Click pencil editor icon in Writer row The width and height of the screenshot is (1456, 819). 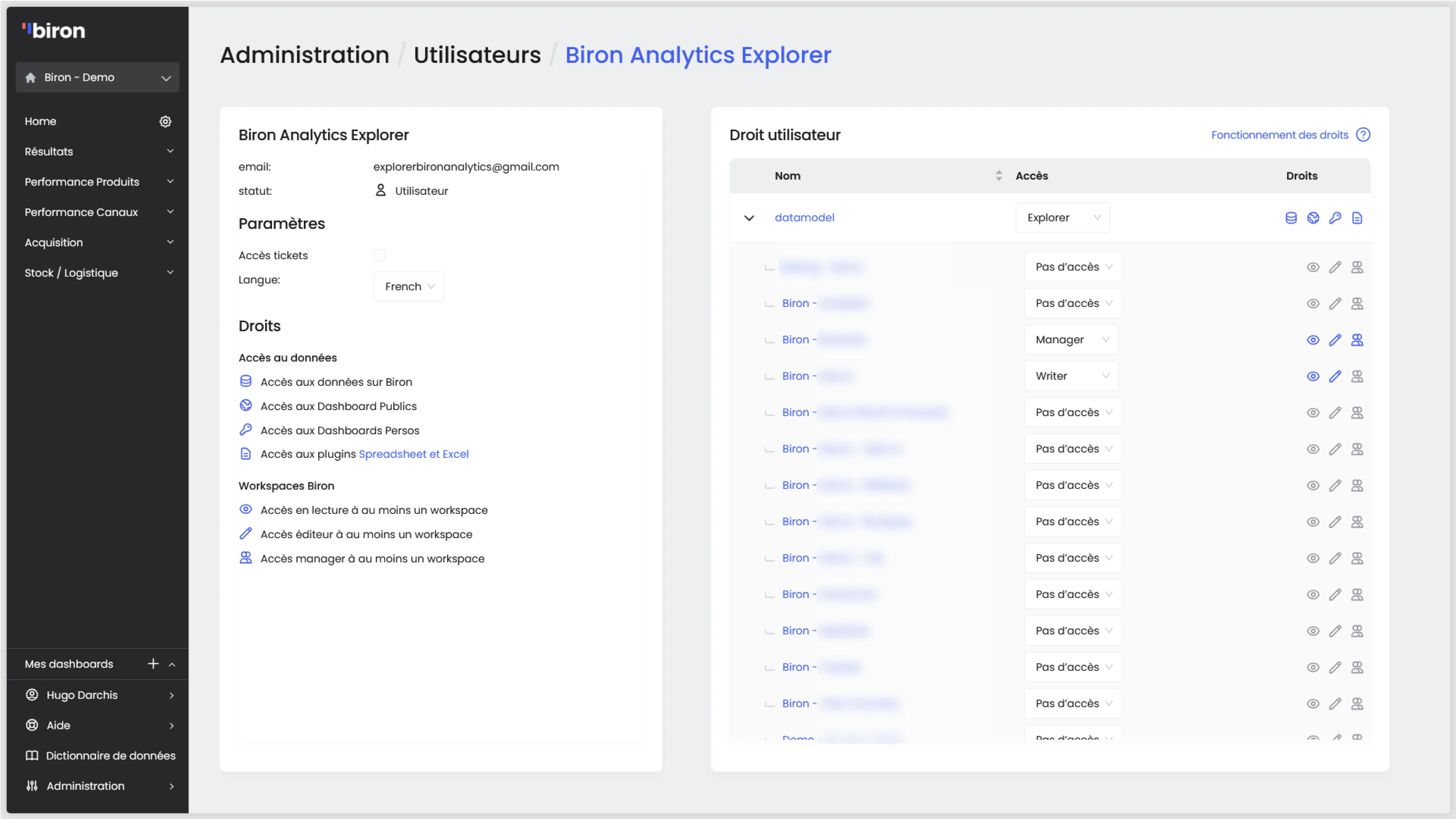tap(1335, 376)
